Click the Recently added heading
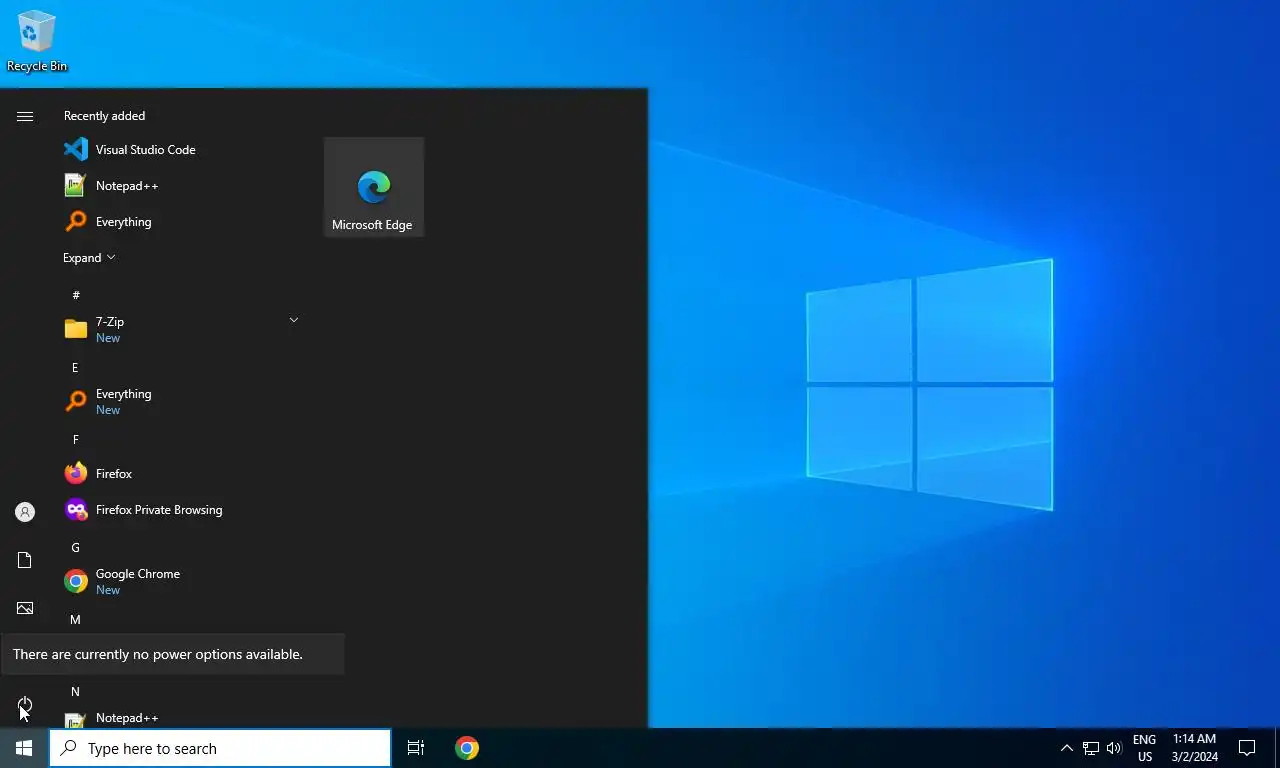The width and height of the screenshot is (1280, 768). click(104, 116)
